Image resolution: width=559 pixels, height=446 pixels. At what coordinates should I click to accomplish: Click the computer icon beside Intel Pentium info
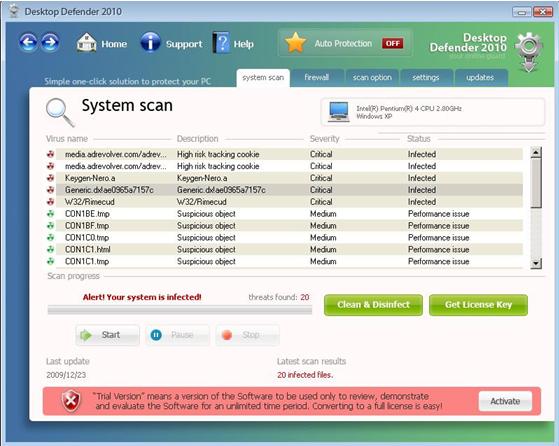[x=338, y=112]
